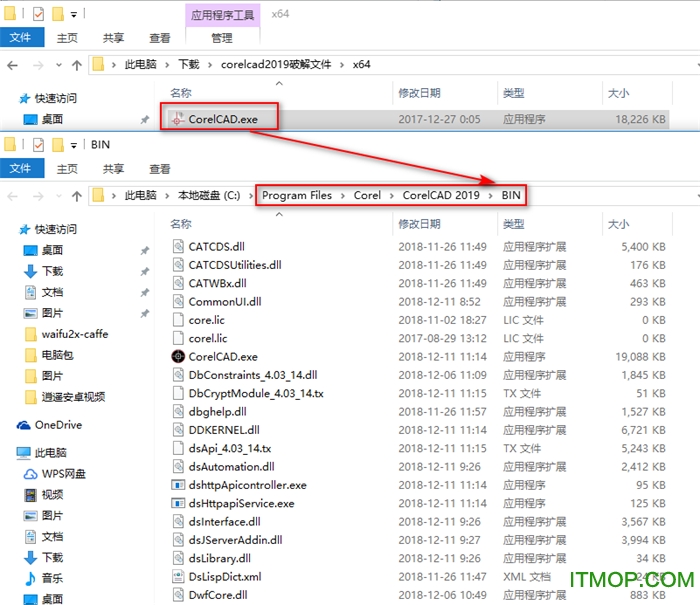Click 本地磁盘 (C:) breadcrumb
This screenshot has height=605, width=700.
[x=209, y=196]
